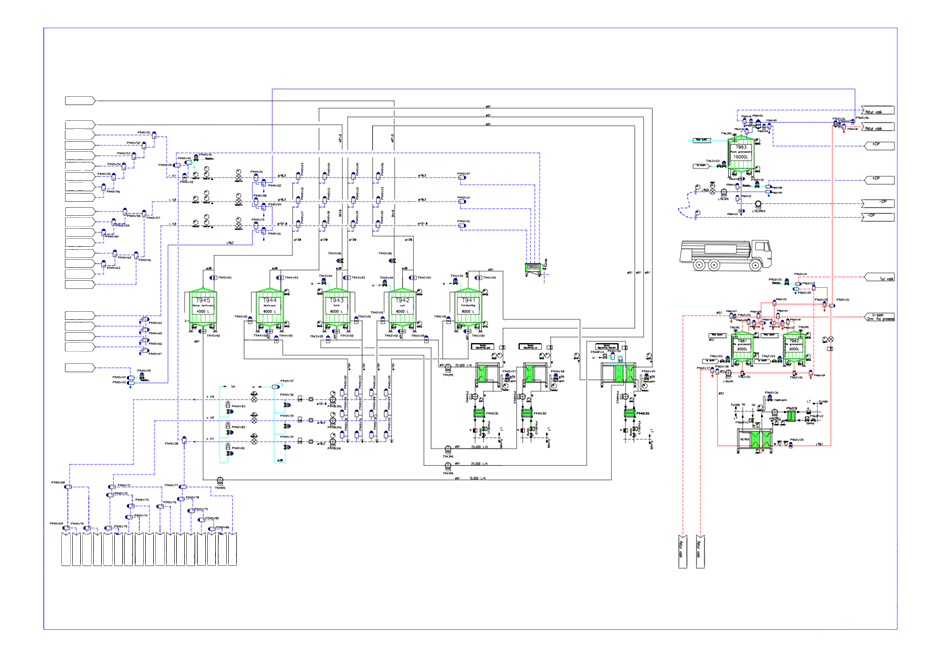Screen dimensions: 929x658
Task: Click the T941 tank symbol
Action: point(469,309)
